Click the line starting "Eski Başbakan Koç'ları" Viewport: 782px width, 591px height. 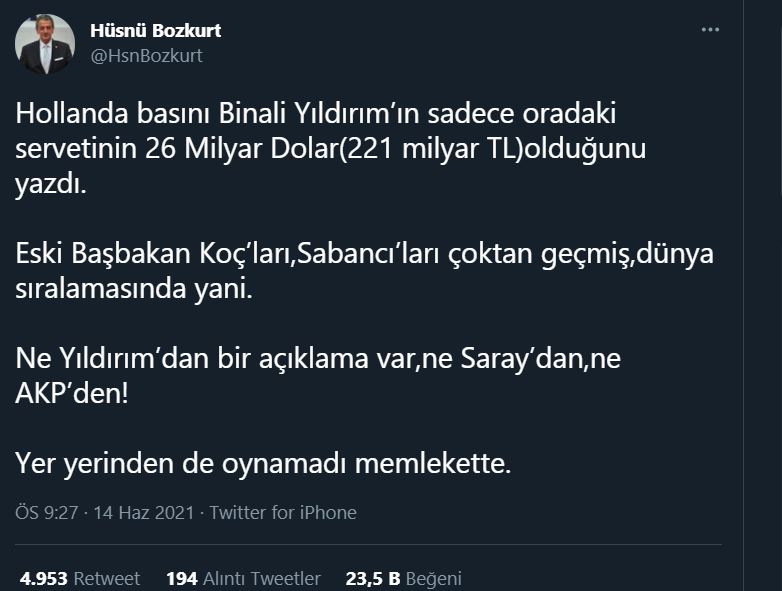click(365, 253)
